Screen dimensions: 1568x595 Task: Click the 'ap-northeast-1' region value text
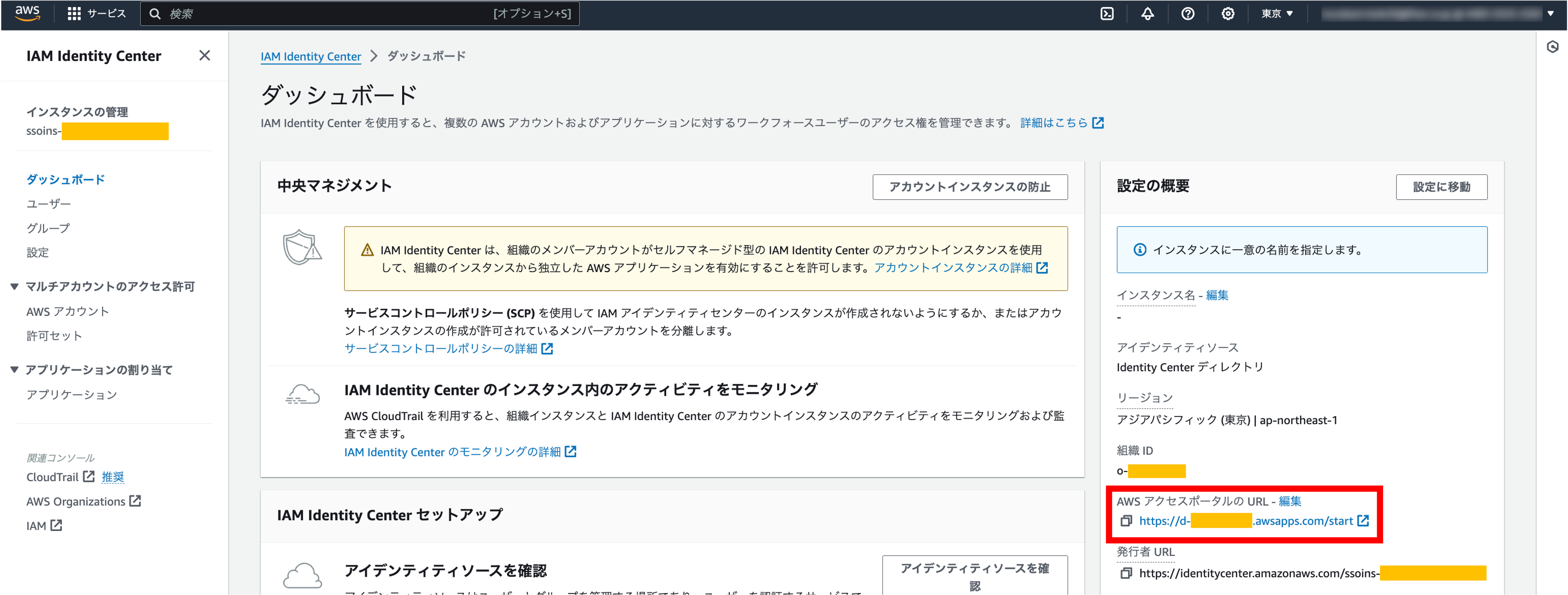[x=1298, y=421]
